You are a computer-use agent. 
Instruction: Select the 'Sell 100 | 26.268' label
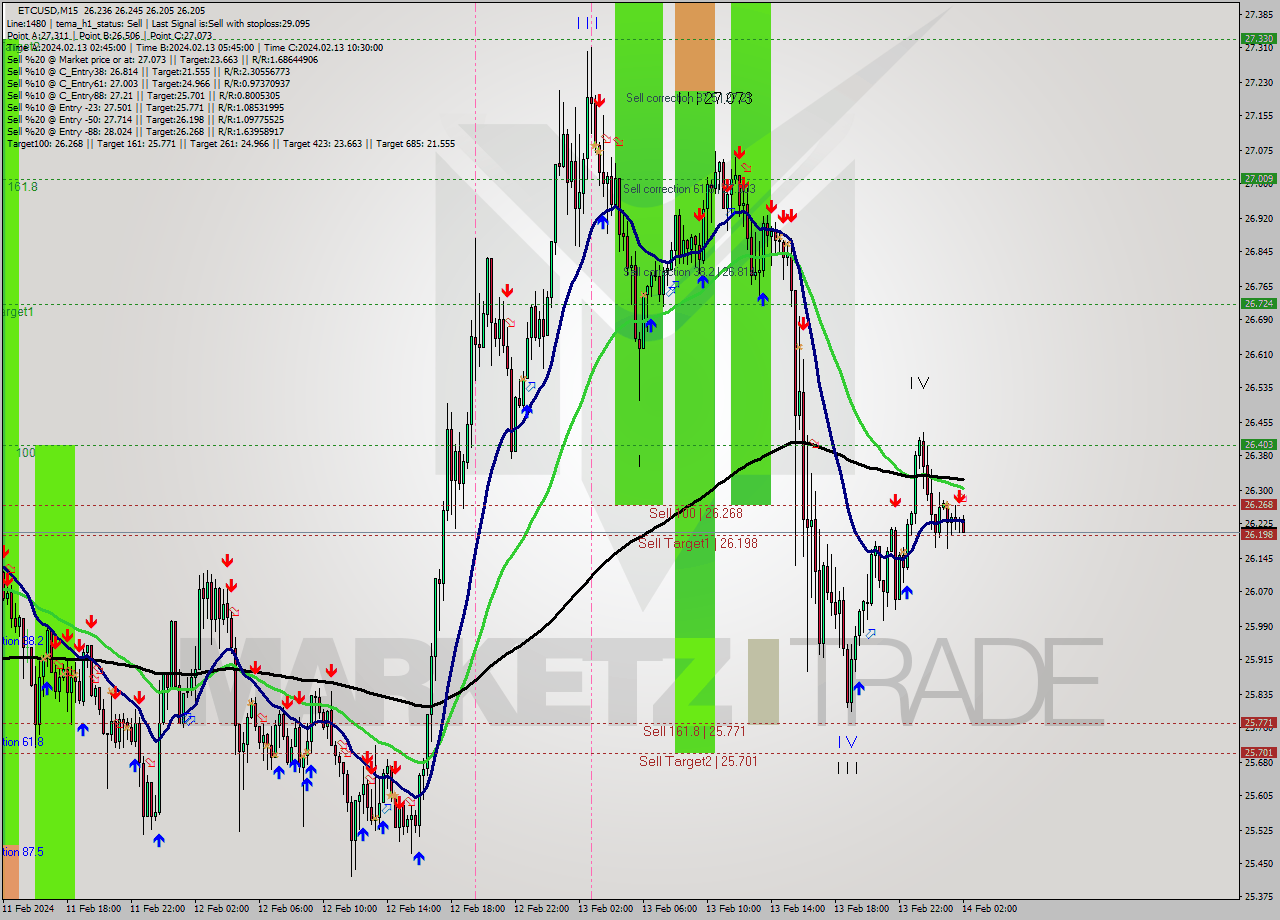point(696,513)
